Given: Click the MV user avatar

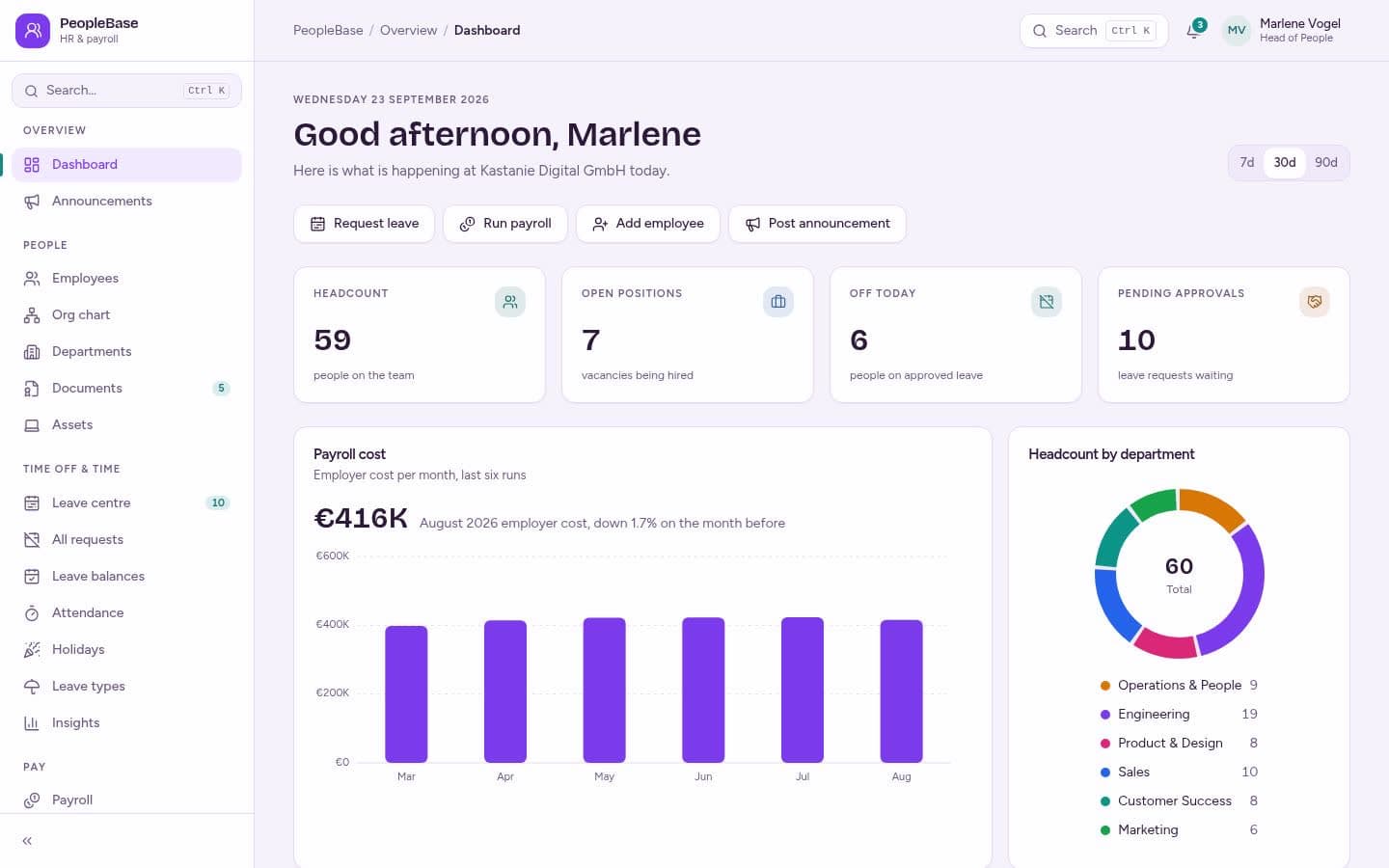Looking at the screenshot, I should [x=1237, y=30].
